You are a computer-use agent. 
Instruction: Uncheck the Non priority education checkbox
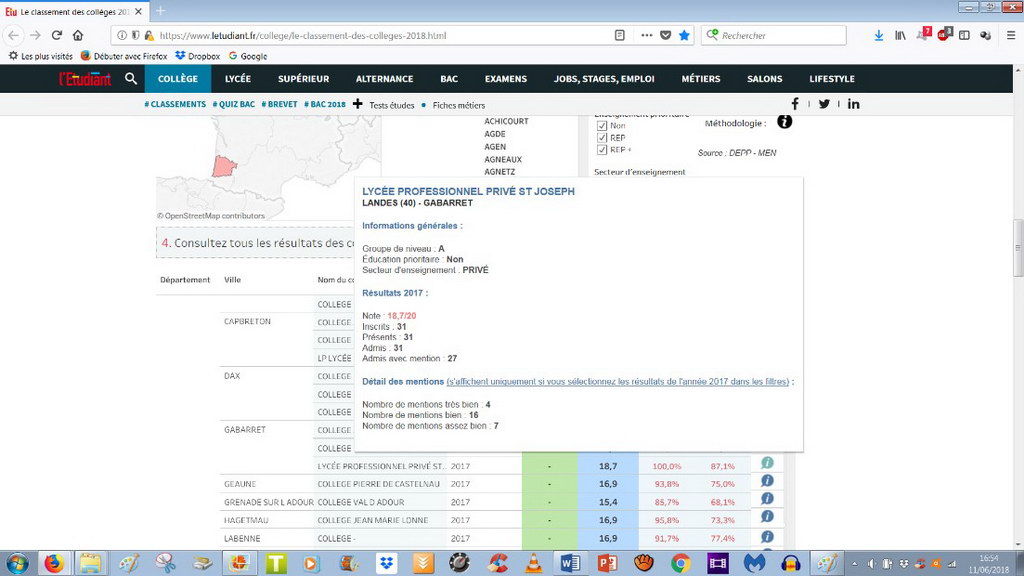pyautogui.click(x=601, y=125)
